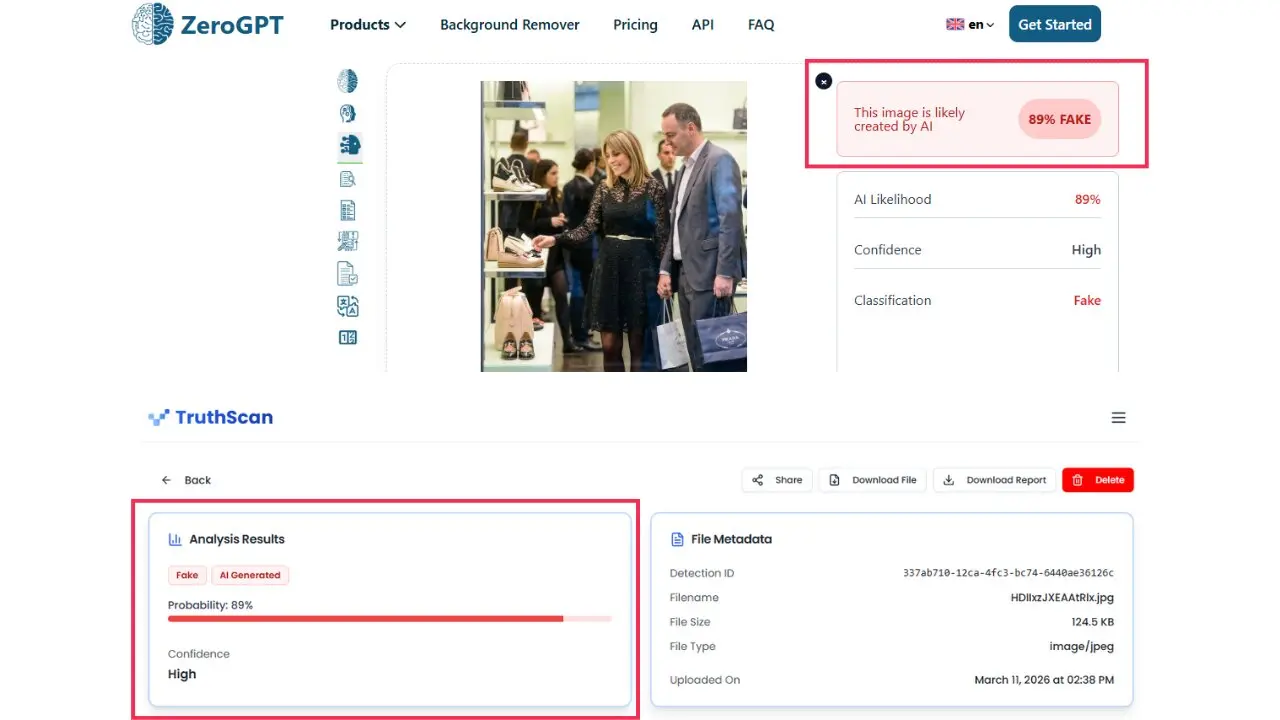Select the active AI head detector icon
Screen dimensions: 1280x720
point(349,146)
